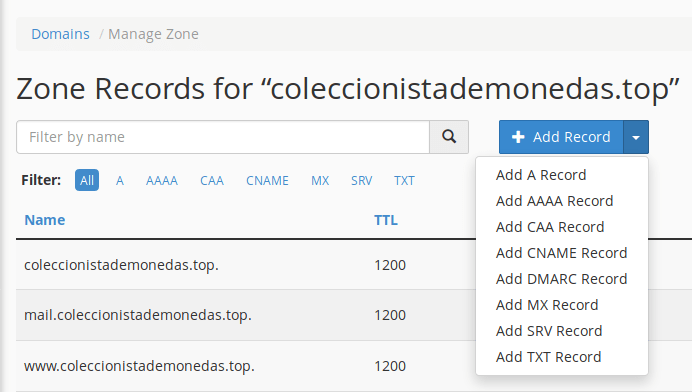Screen dimensions: 692x392
Task: Filter records by TXT type
Action: point(404,181)
